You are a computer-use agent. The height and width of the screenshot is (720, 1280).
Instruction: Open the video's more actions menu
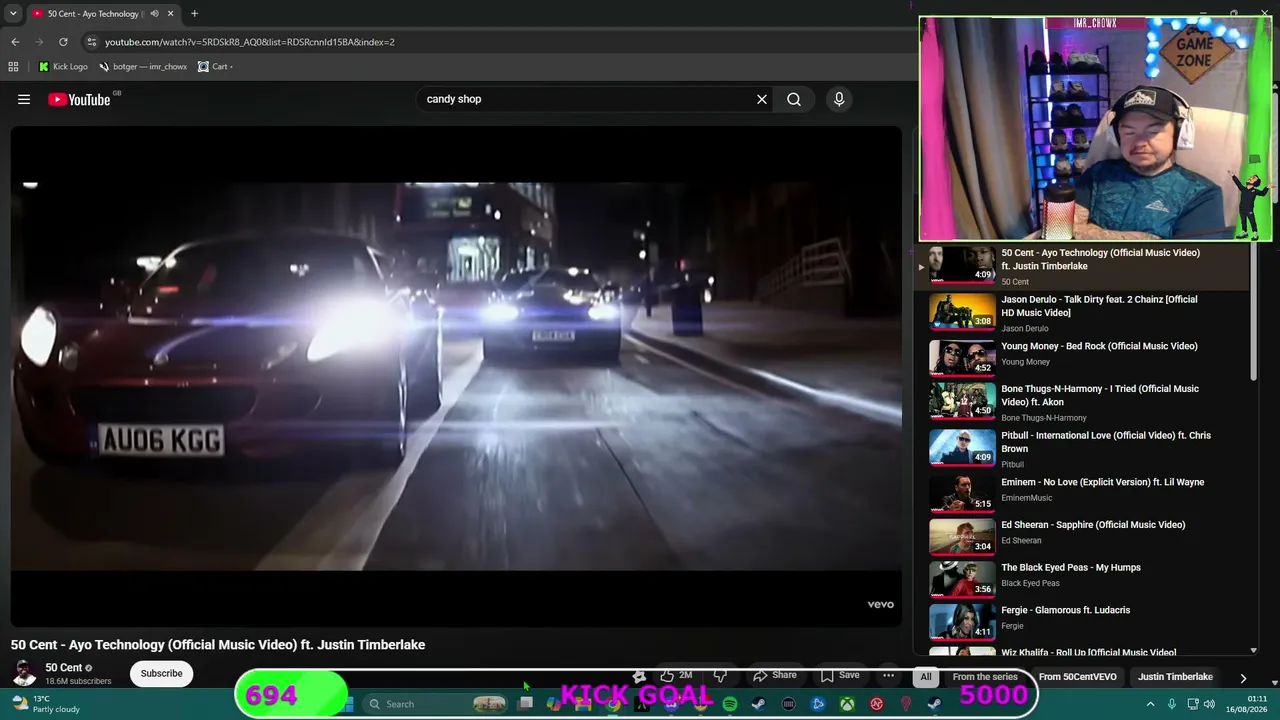tap(888, 675)
